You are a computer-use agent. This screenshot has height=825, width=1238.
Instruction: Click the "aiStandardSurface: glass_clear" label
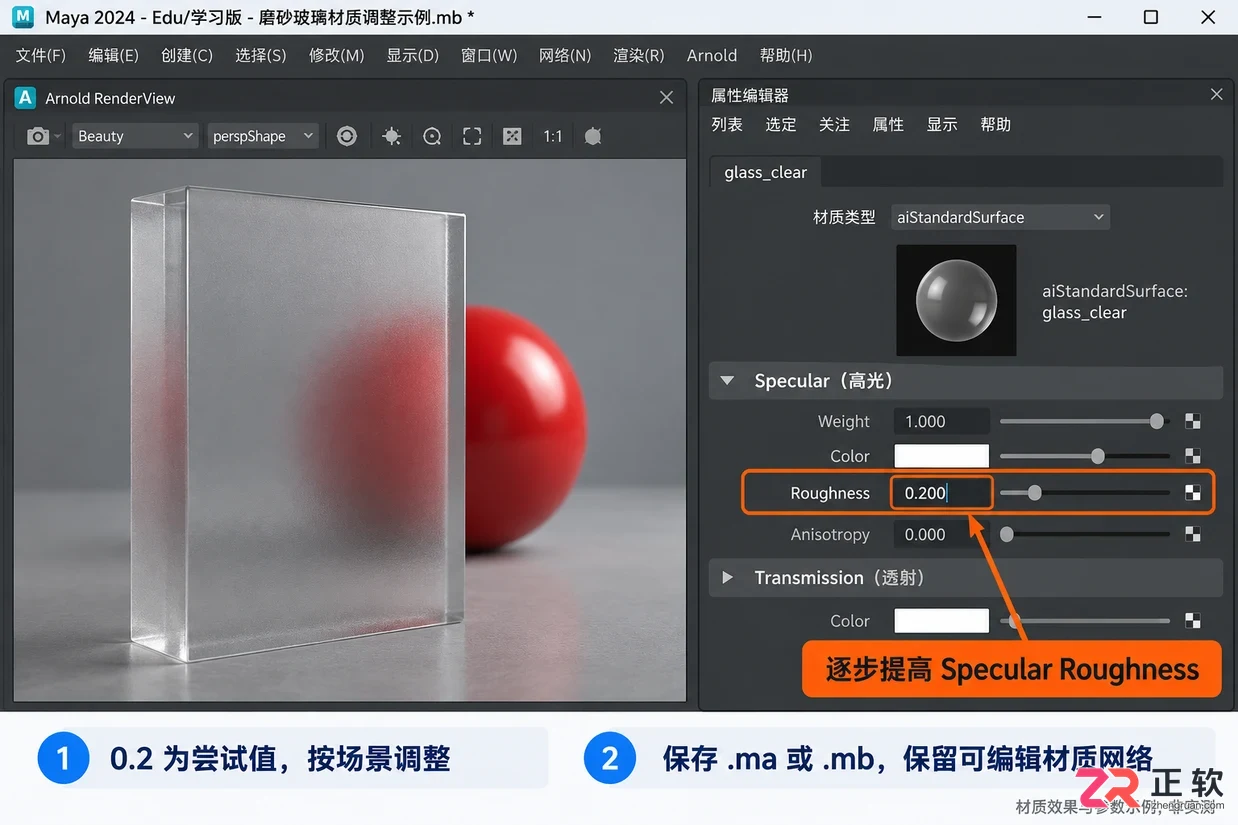click(1115, 302)
